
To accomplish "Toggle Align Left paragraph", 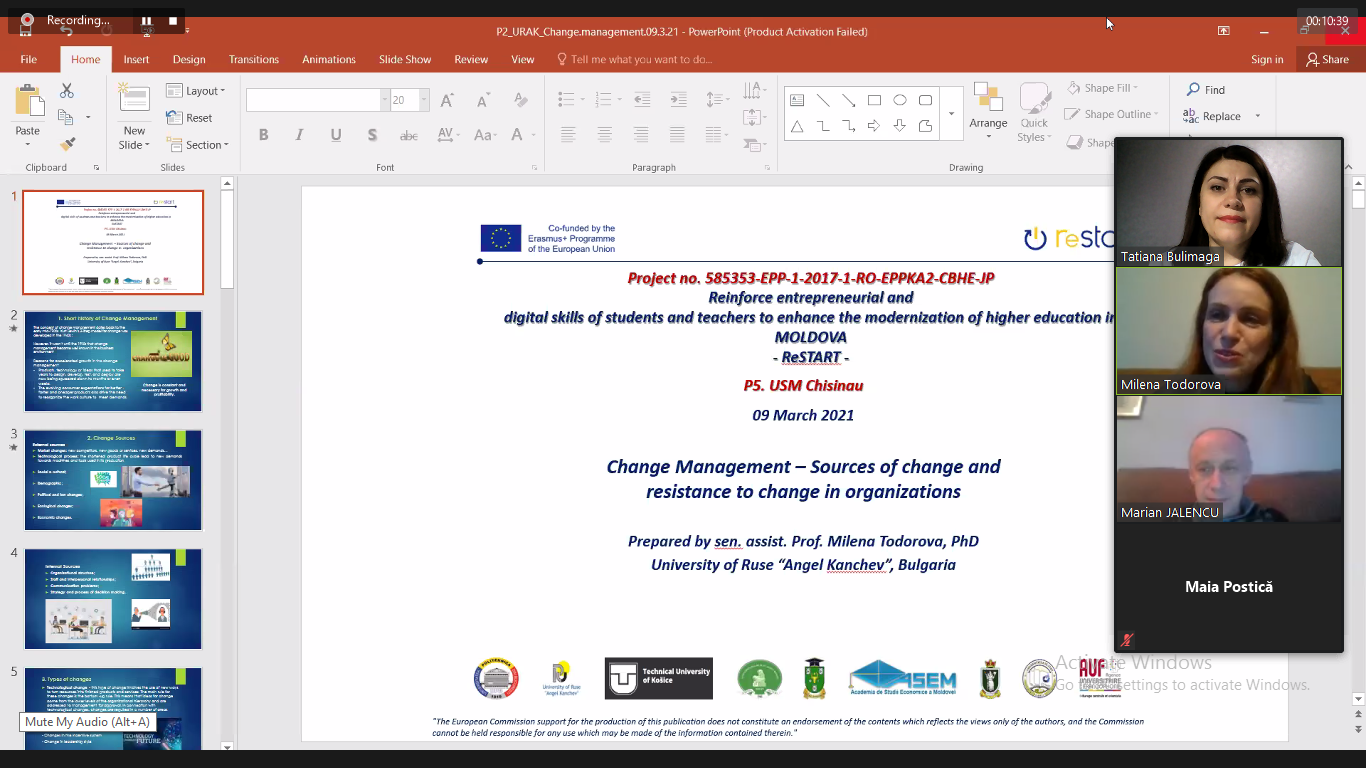I will [568, 135].
